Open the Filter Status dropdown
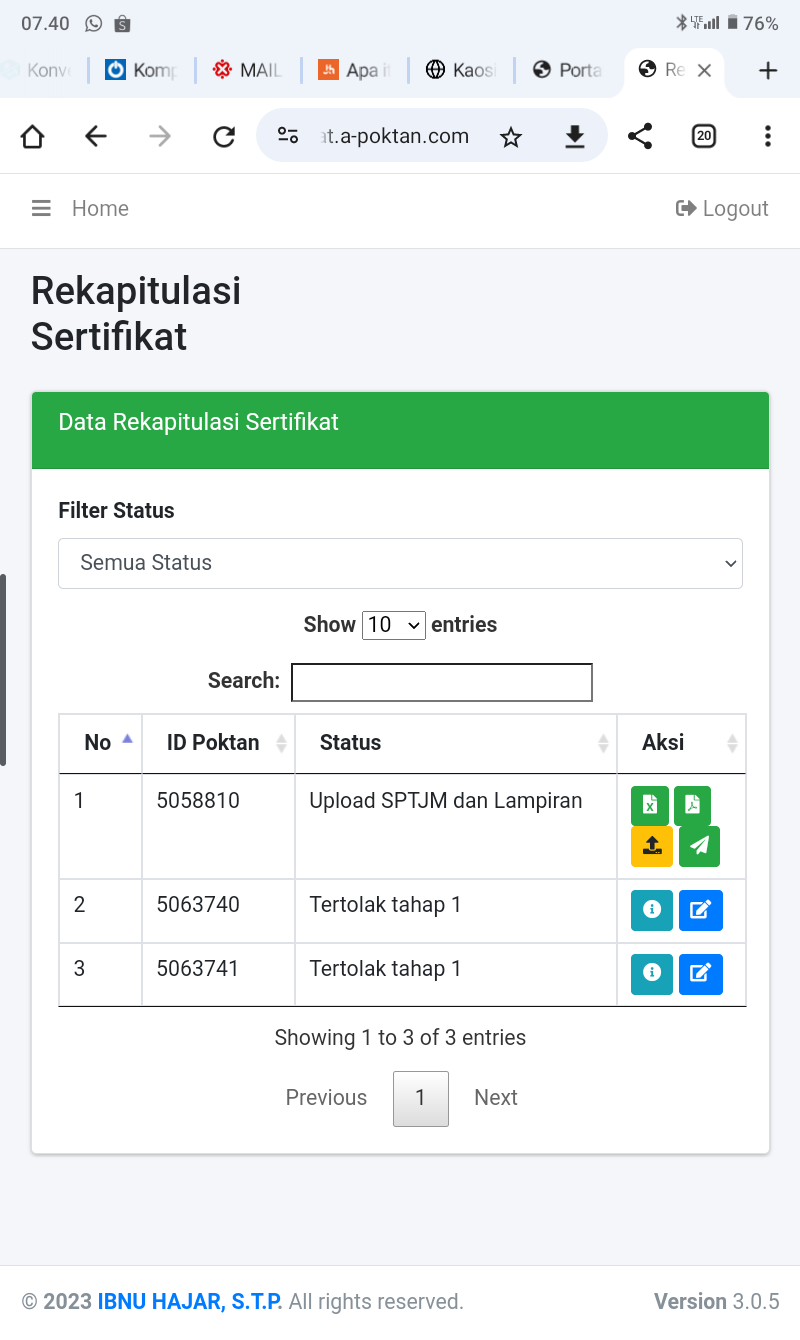 (x=400, y=563)
